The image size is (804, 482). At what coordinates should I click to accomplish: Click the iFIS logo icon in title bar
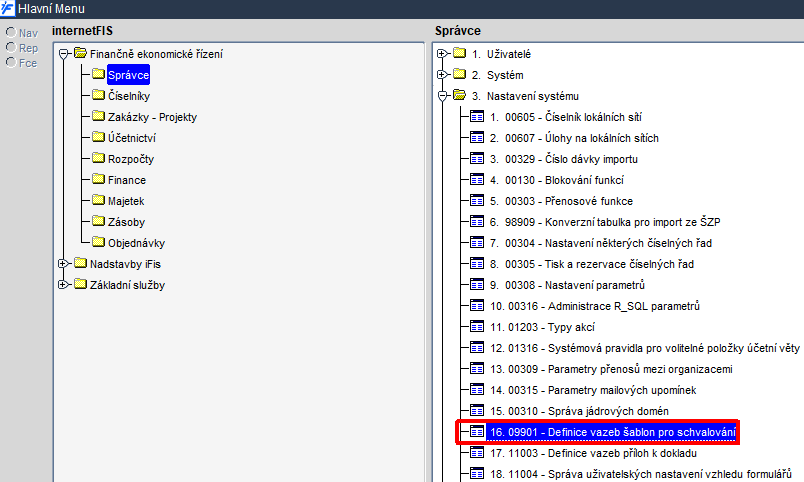8,8
